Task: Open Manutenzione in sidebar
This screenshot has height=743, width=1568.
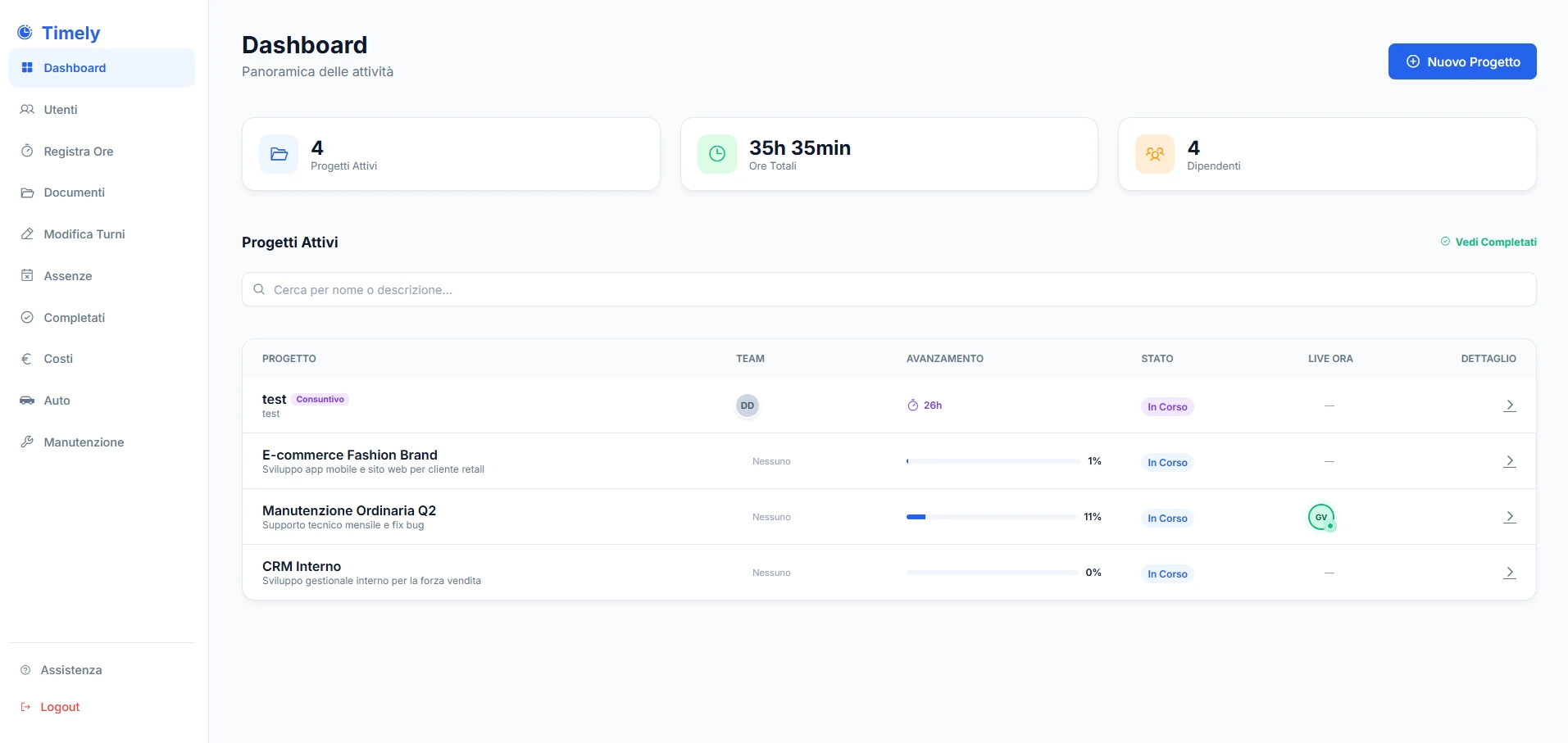Action: pyautogui.click(x=102, y=442)
